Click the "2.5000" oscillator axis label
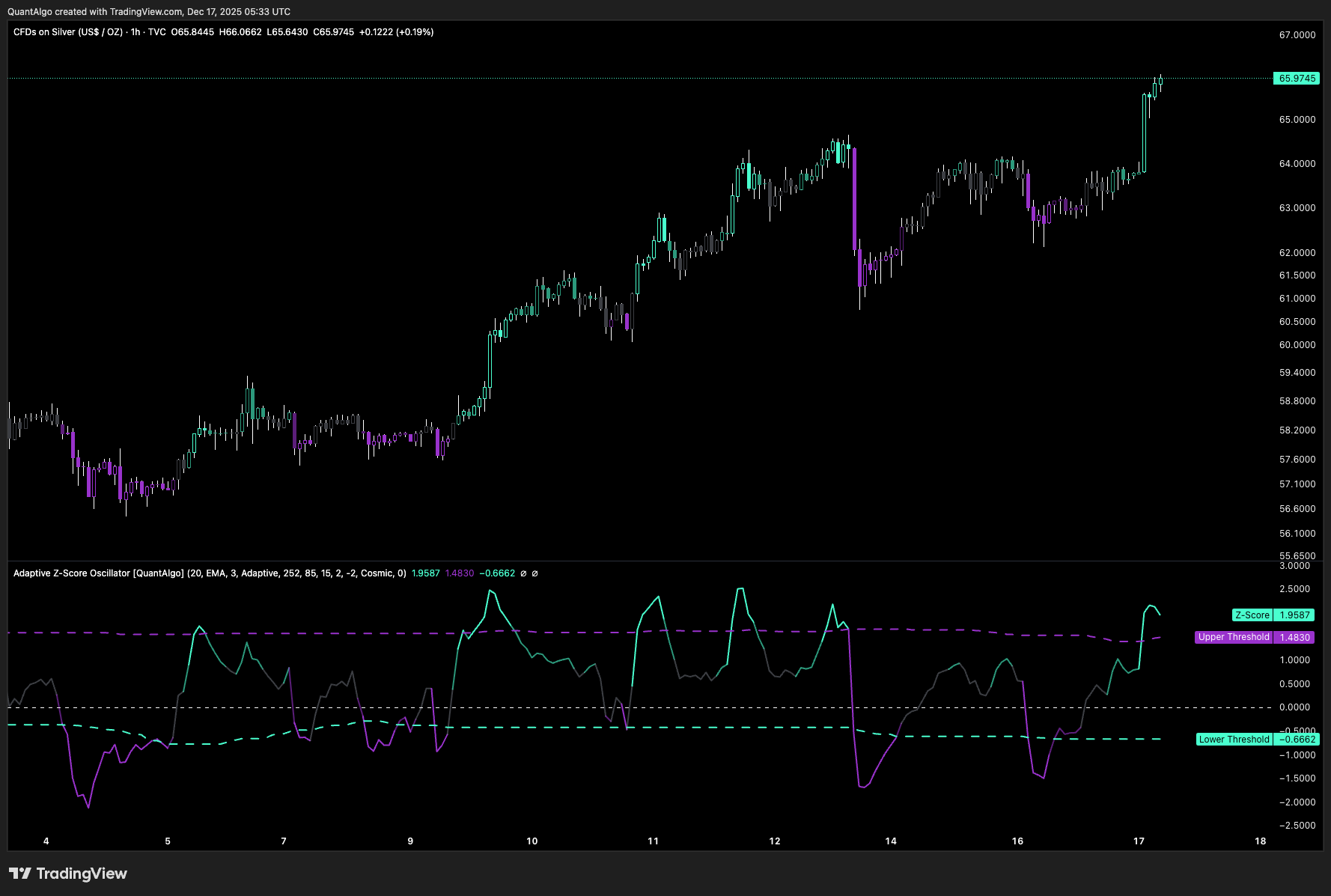 coord(1295,589)
